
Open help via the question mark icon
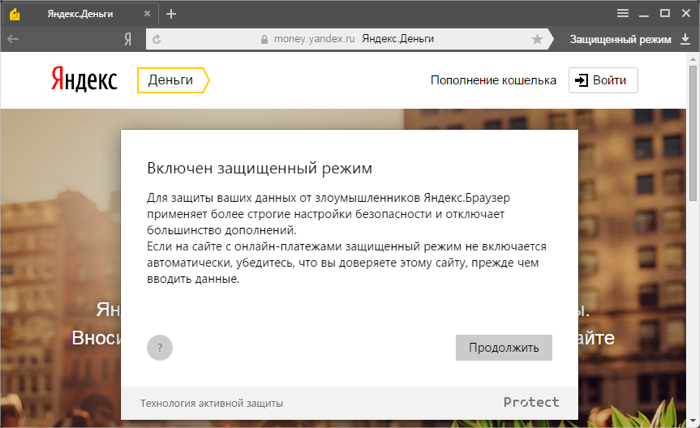coord(160,348)
